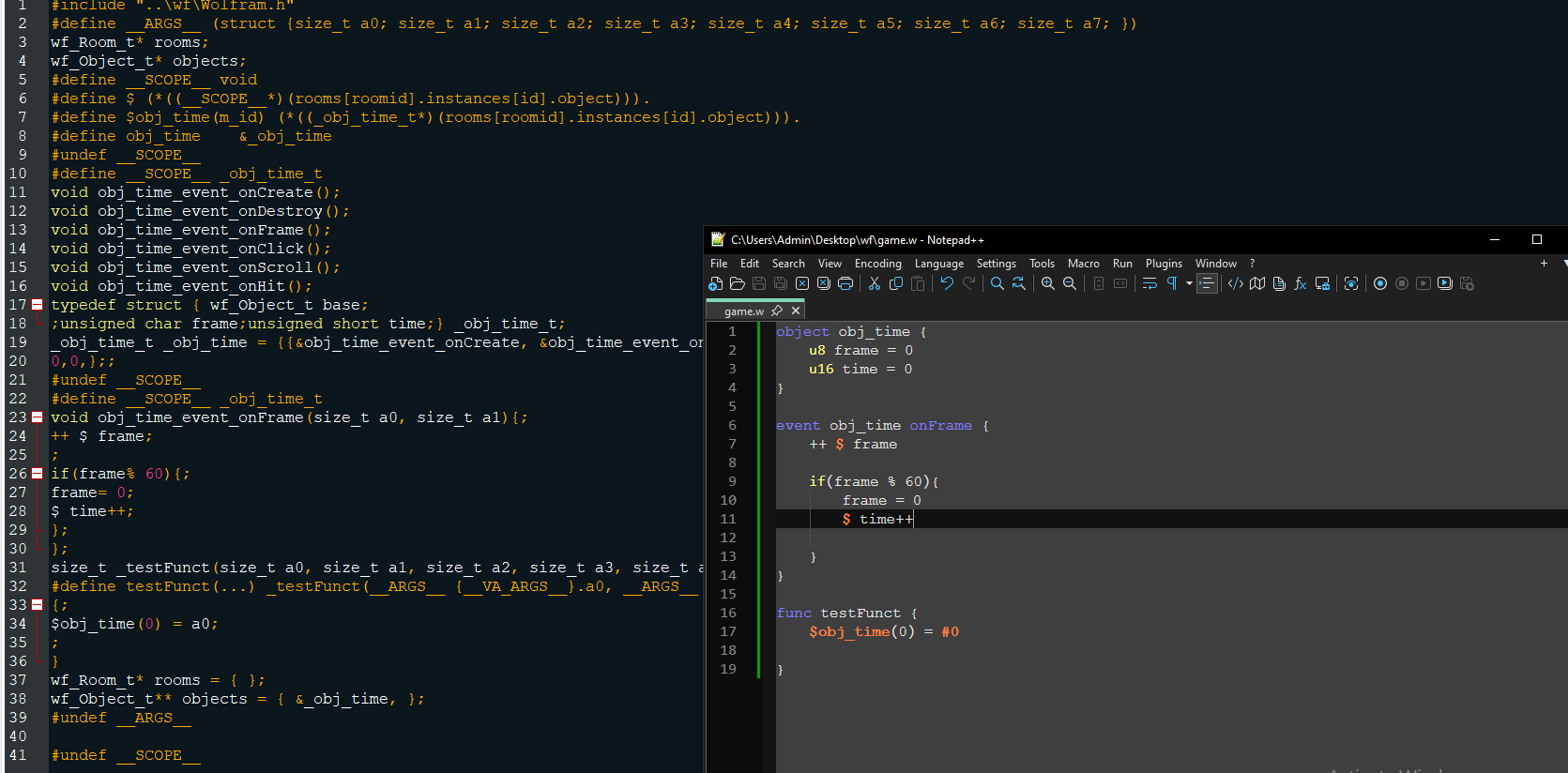Image resolution: width=1568 pixels, height=773 pixels.
Task: Click the Cut scissors icon
Action: (875, 283)
